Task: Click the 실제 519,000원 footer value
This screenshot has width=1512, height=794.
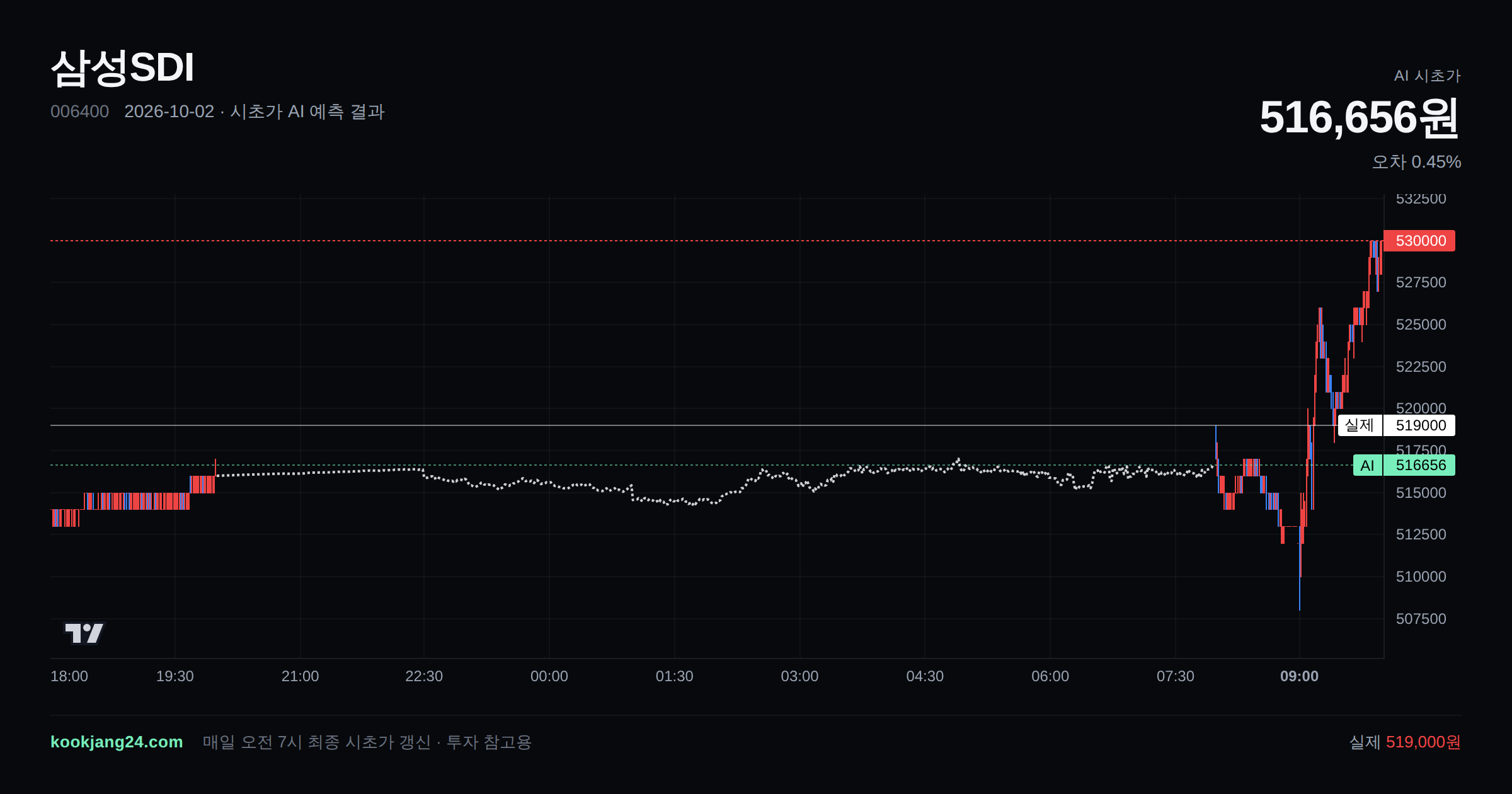Action: tap(1405, 742)
